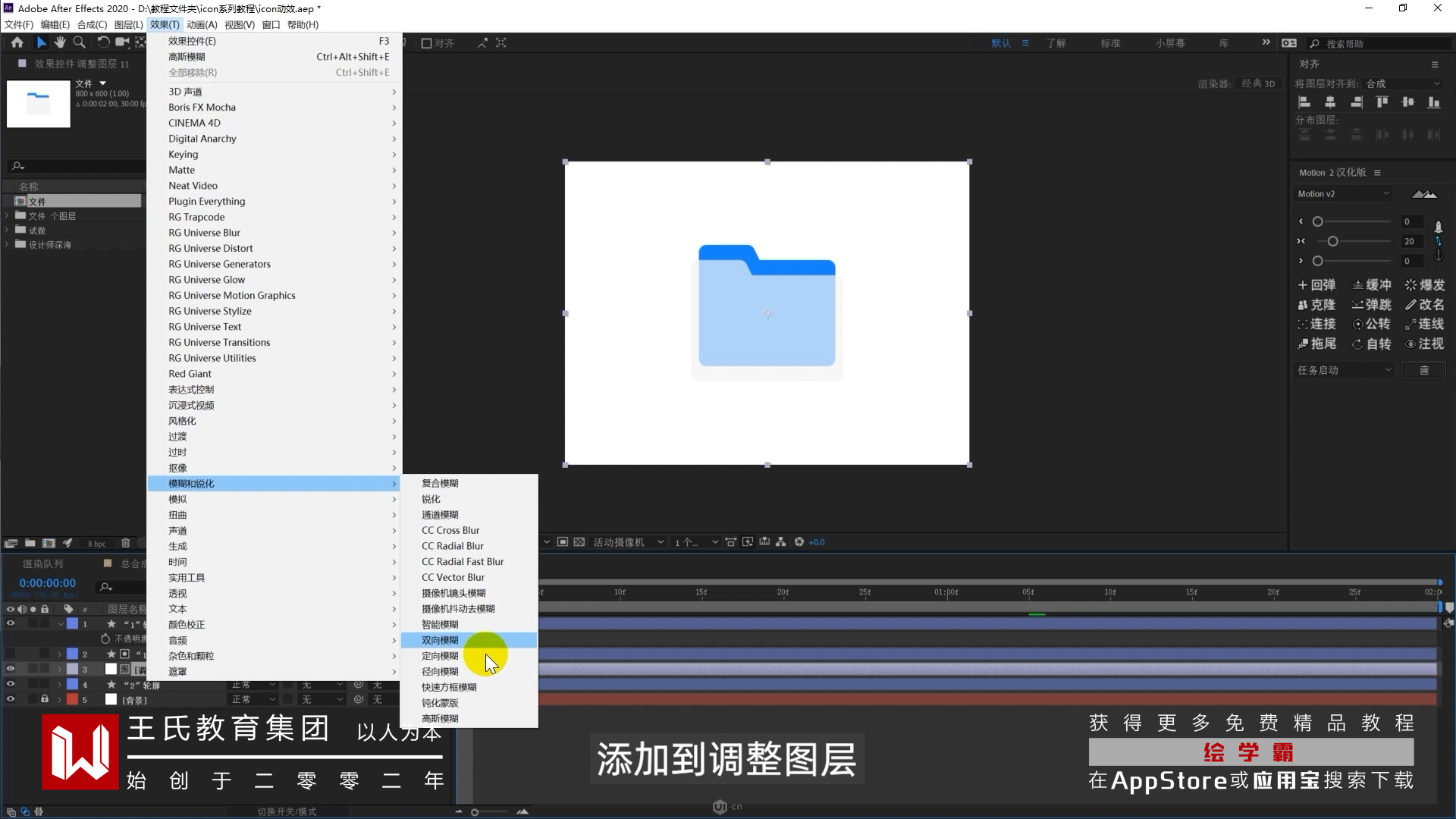Enable the 对齐 snapping checkbox
Screen dimensions: 1456x819
(426, 43)
